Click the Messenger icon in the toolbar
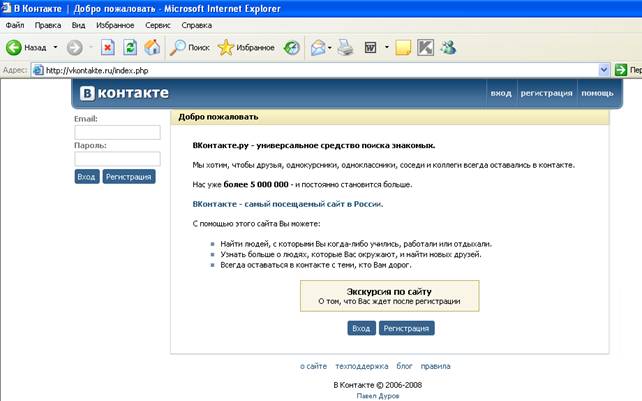Screen dimensions: 642x401 pos(448,47)
